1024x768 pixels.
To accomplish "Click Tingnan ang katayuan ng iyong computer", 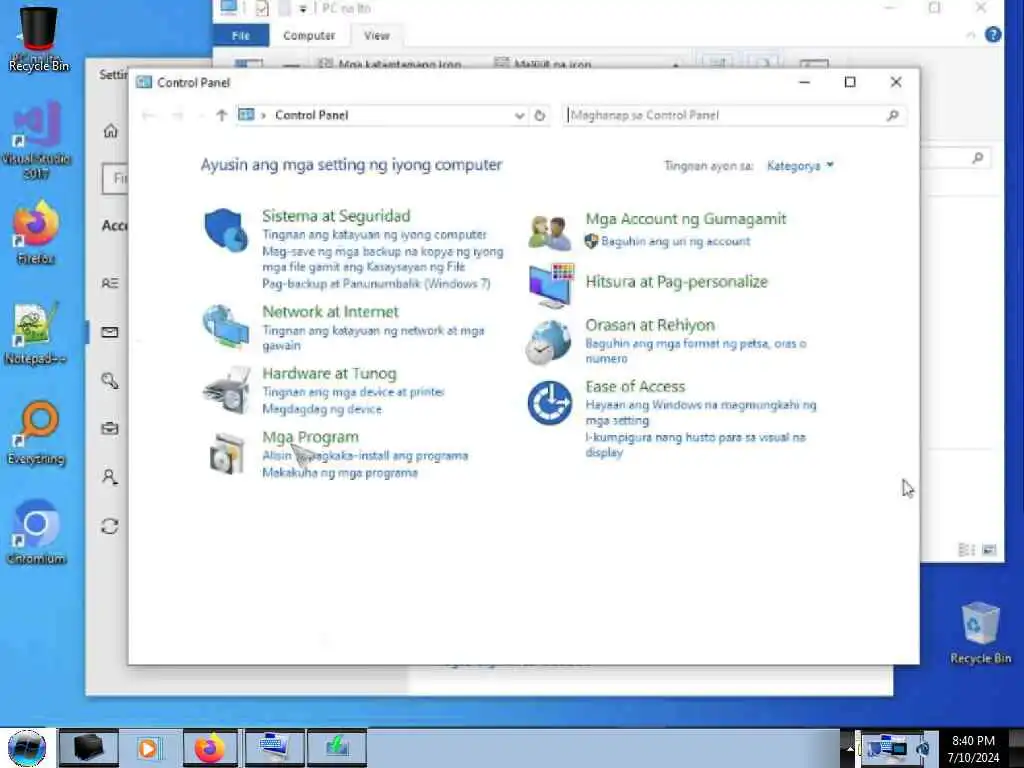I will [x=374, y=234].
